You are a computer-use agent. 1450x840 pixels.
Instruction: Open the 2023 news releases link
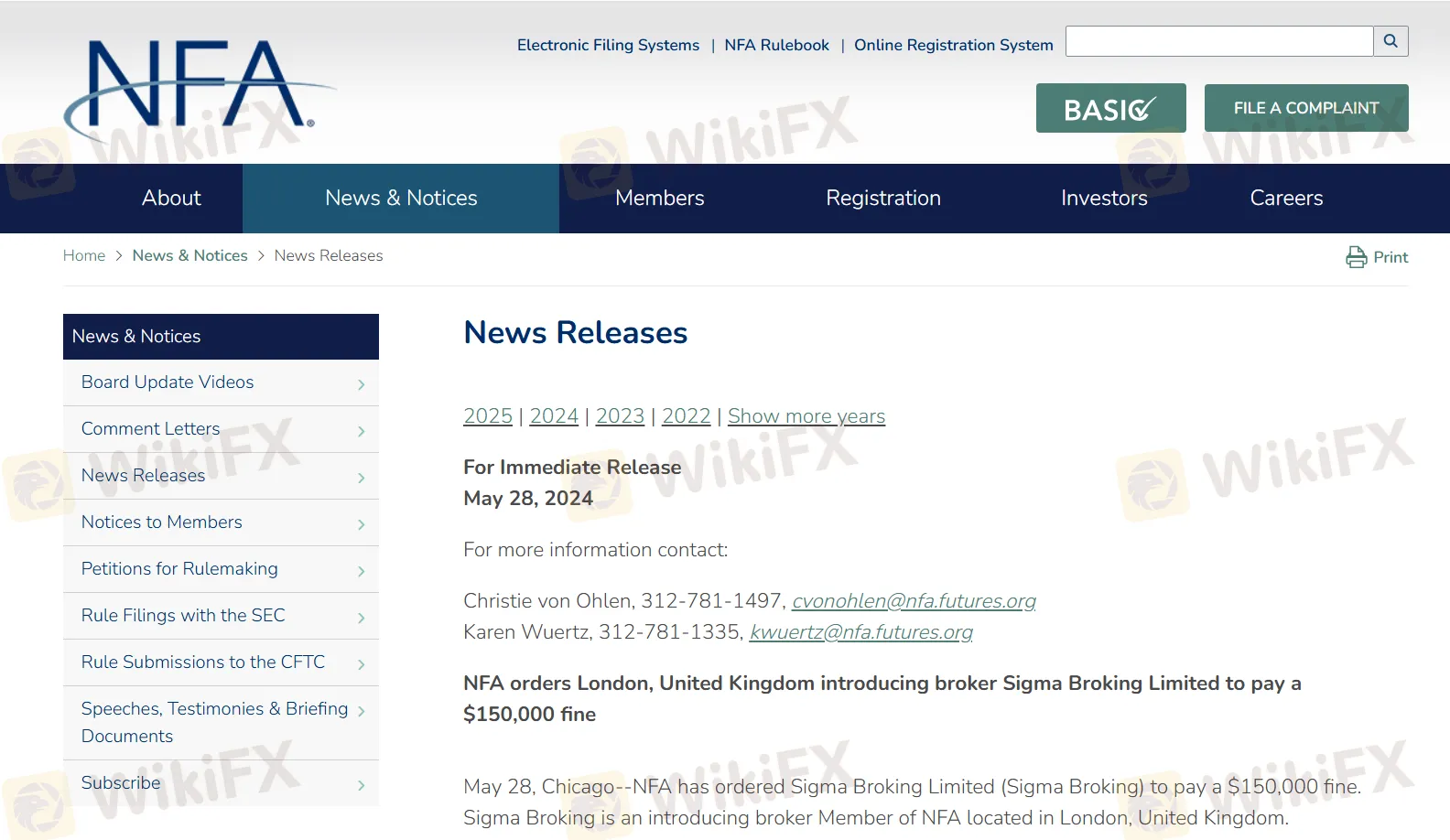click(620, 416)
